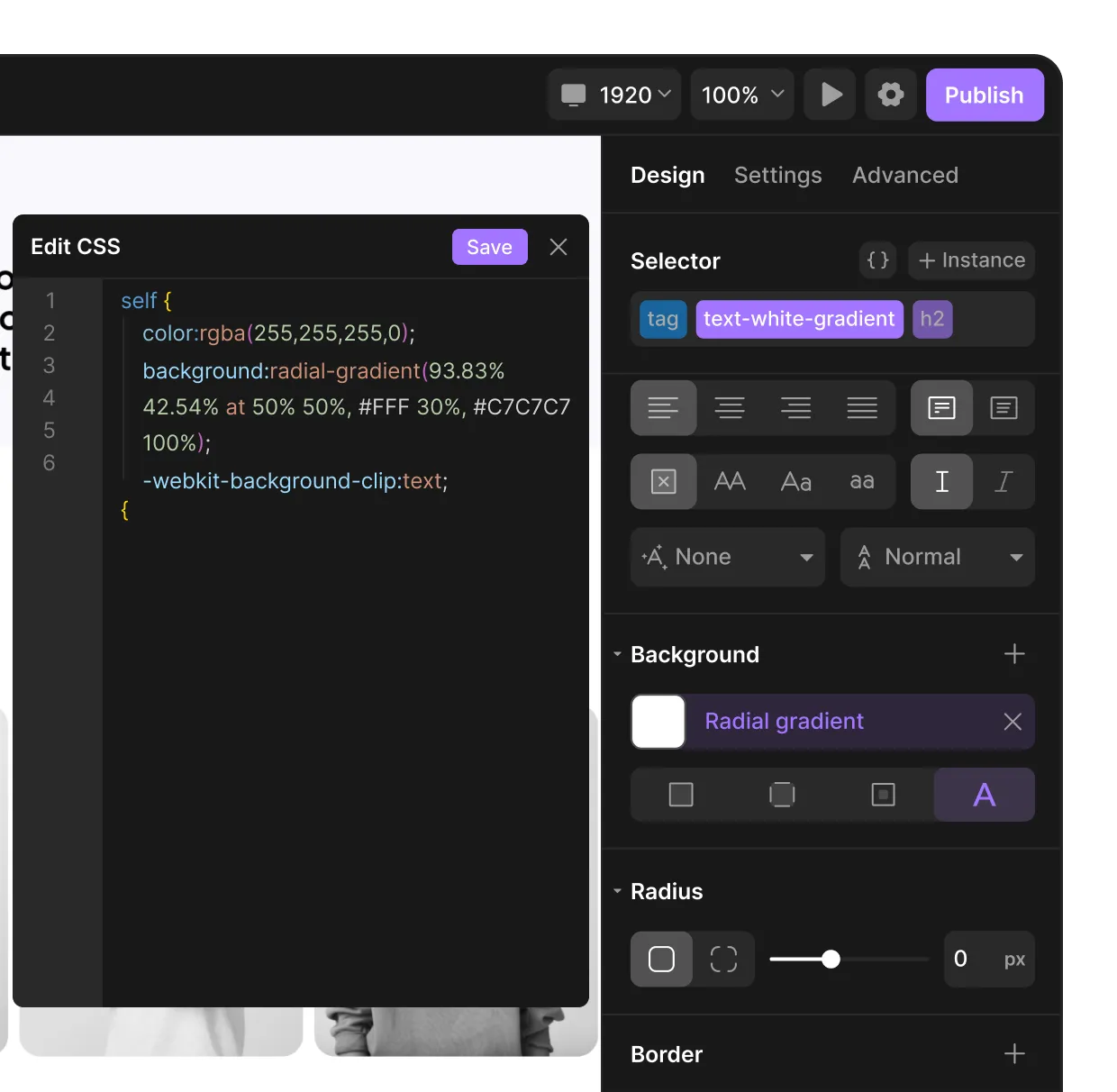Open site settings gear icon
Viewport: 1117px width, 1092px height.
[x=891, y=95]
